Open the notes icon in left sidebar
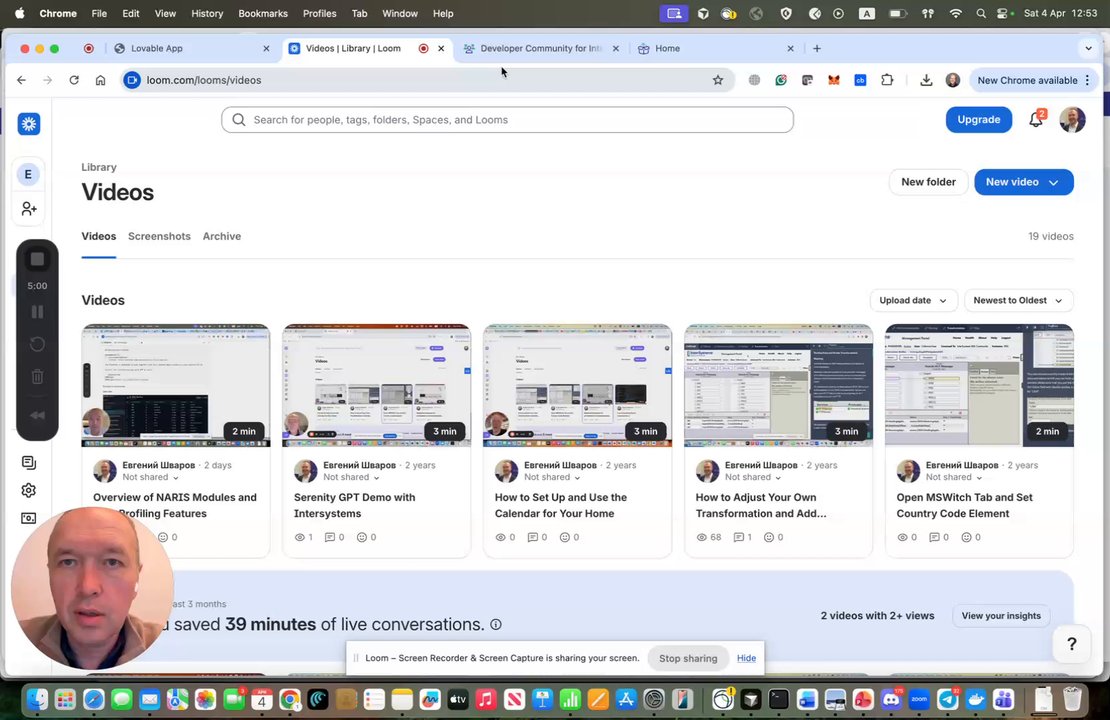 pyautogui.click(x=29, y=462)
